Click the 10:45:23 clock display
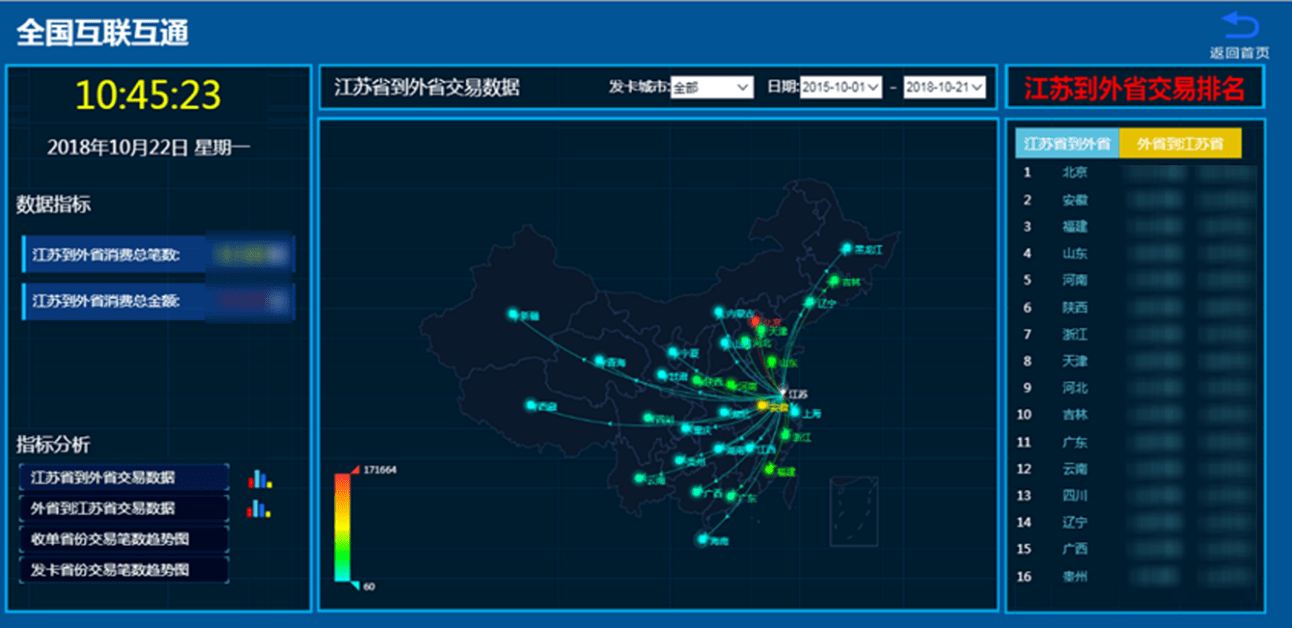The width and height of the screenshot is (1292, 628). [148, 95]
